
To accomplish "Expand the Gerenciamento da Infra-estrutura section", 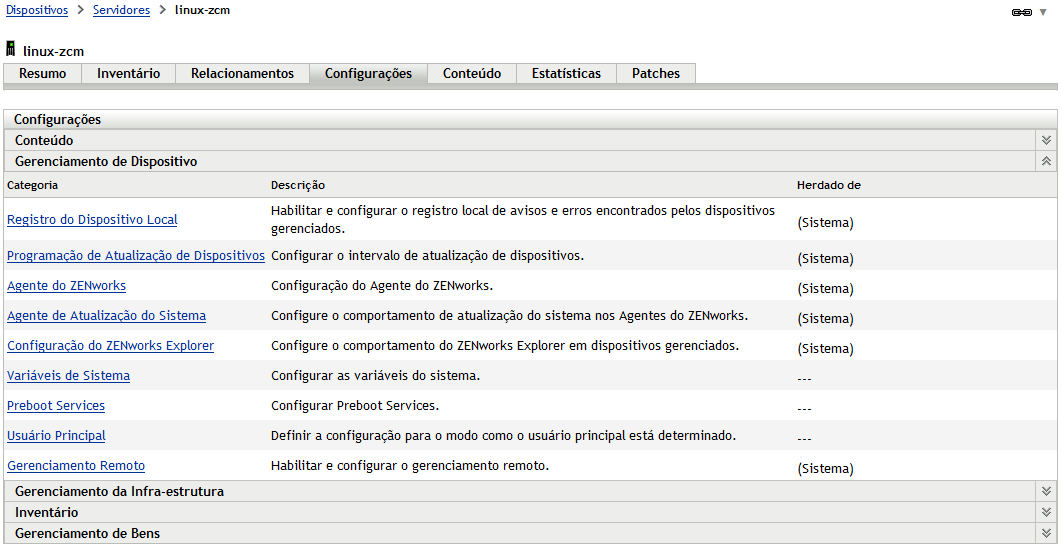I will click(1046, 491).
